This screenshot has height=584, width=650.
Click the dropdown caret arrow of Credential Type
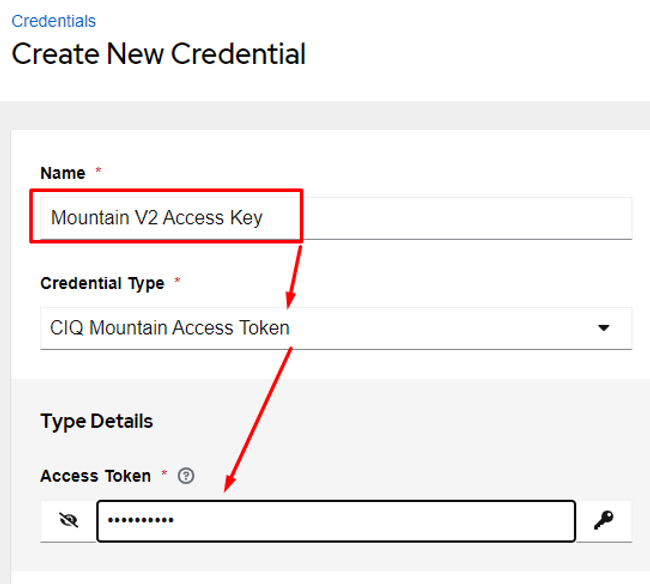tap(604, 328)
